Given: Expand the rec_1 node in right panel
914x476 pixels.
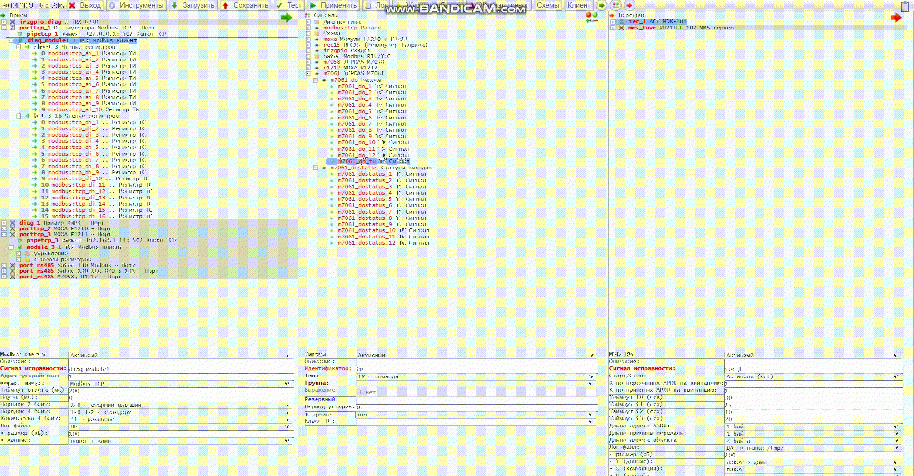Looking at the screenshot, I should click(613, 22).
